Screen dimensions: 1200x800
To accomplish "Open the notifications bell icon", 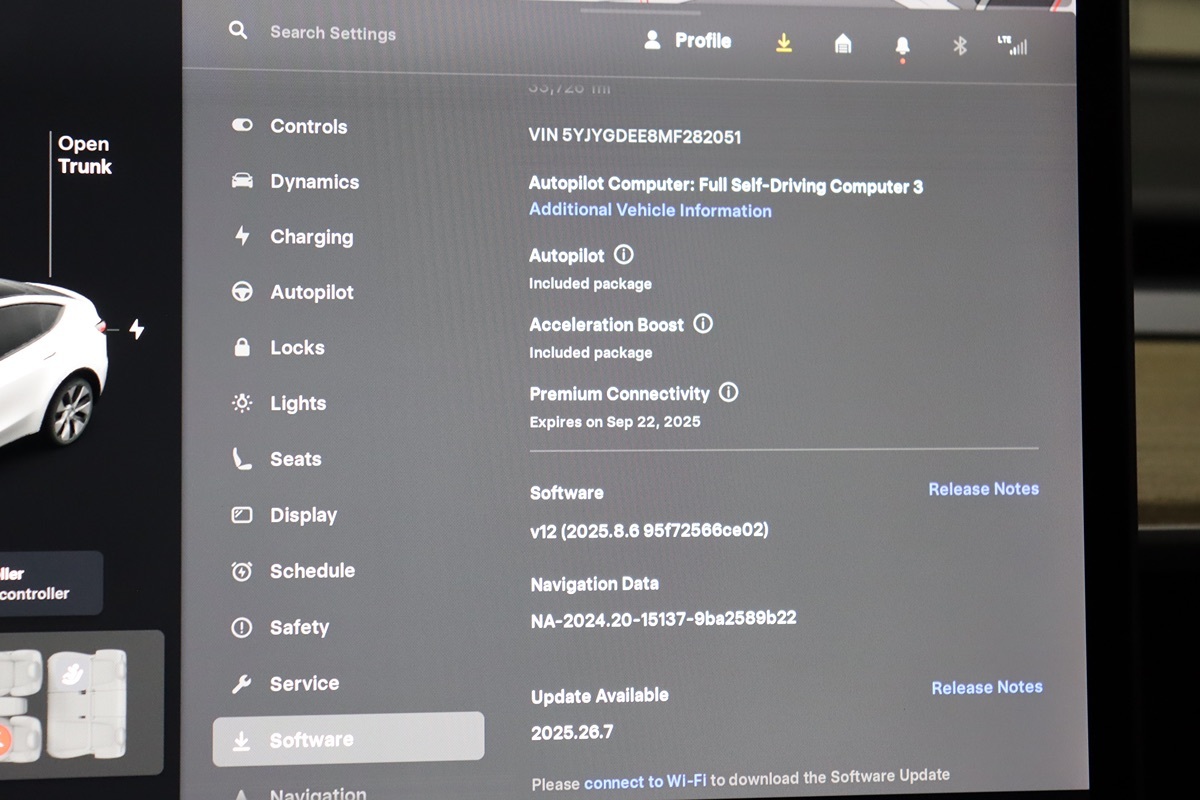I will click(x=902, y=46).
